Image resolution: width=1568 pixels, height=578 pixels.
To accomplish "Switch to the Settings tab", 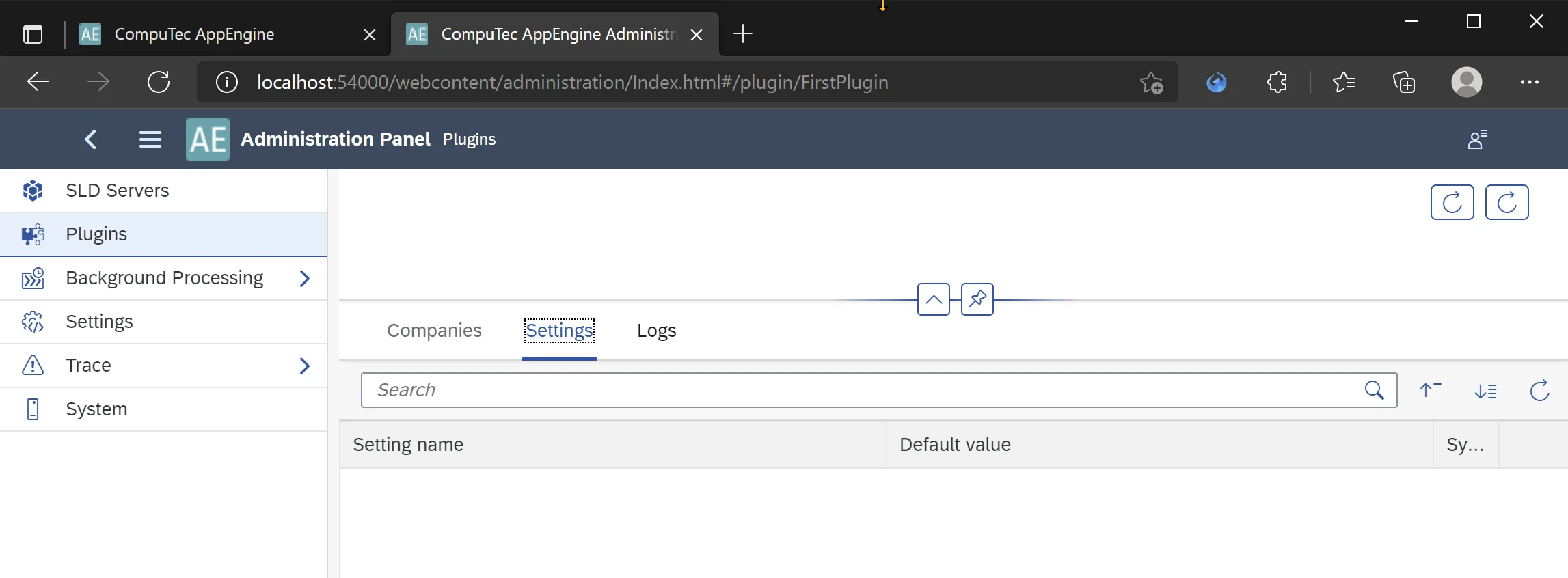I will [559, 331].
